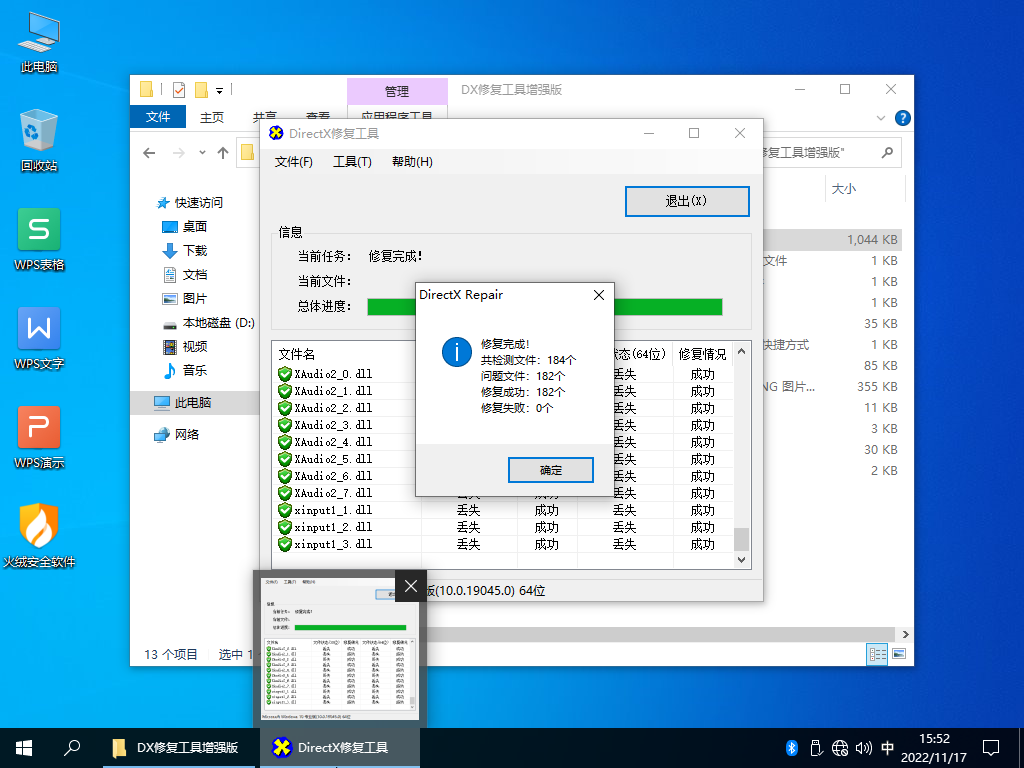Viewport: 1024px width, 768px height.
Task: Go back in File Explorer
Action: [150, 153]
